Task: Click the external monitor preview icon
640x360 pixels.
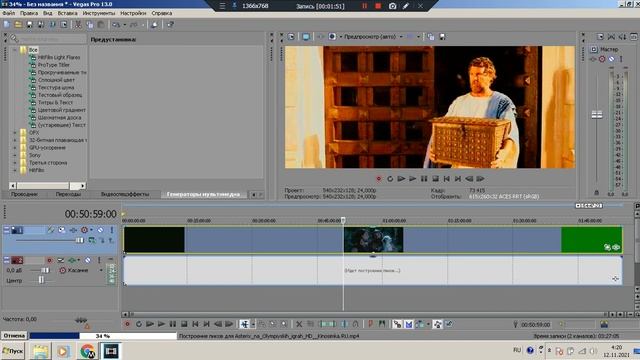Action: click(306, 37)
